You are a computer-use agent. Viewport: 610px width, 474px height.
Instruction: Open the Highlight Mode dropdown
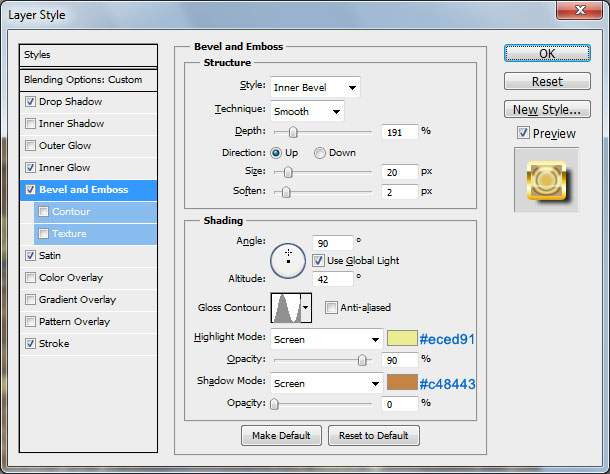click(327, 339)
